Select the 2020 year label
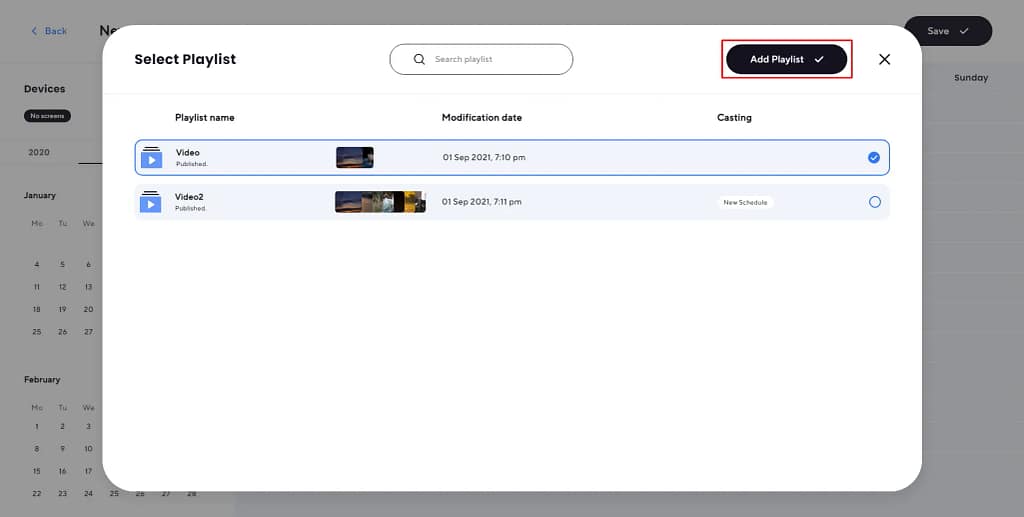1024x517 pixels. 39,152
